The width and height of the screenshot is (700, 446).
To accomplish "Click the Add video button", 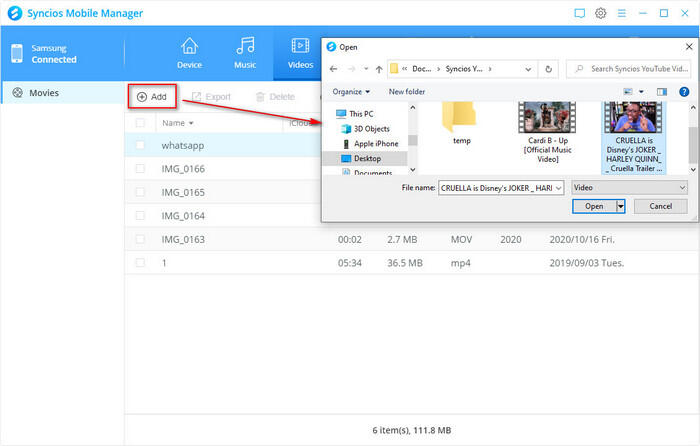I will [x=152, y=96].
